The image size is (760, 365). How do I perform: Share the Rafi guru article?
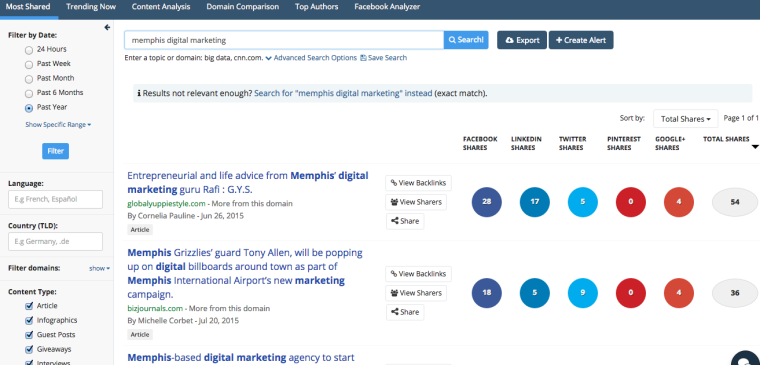coord(405,221)
